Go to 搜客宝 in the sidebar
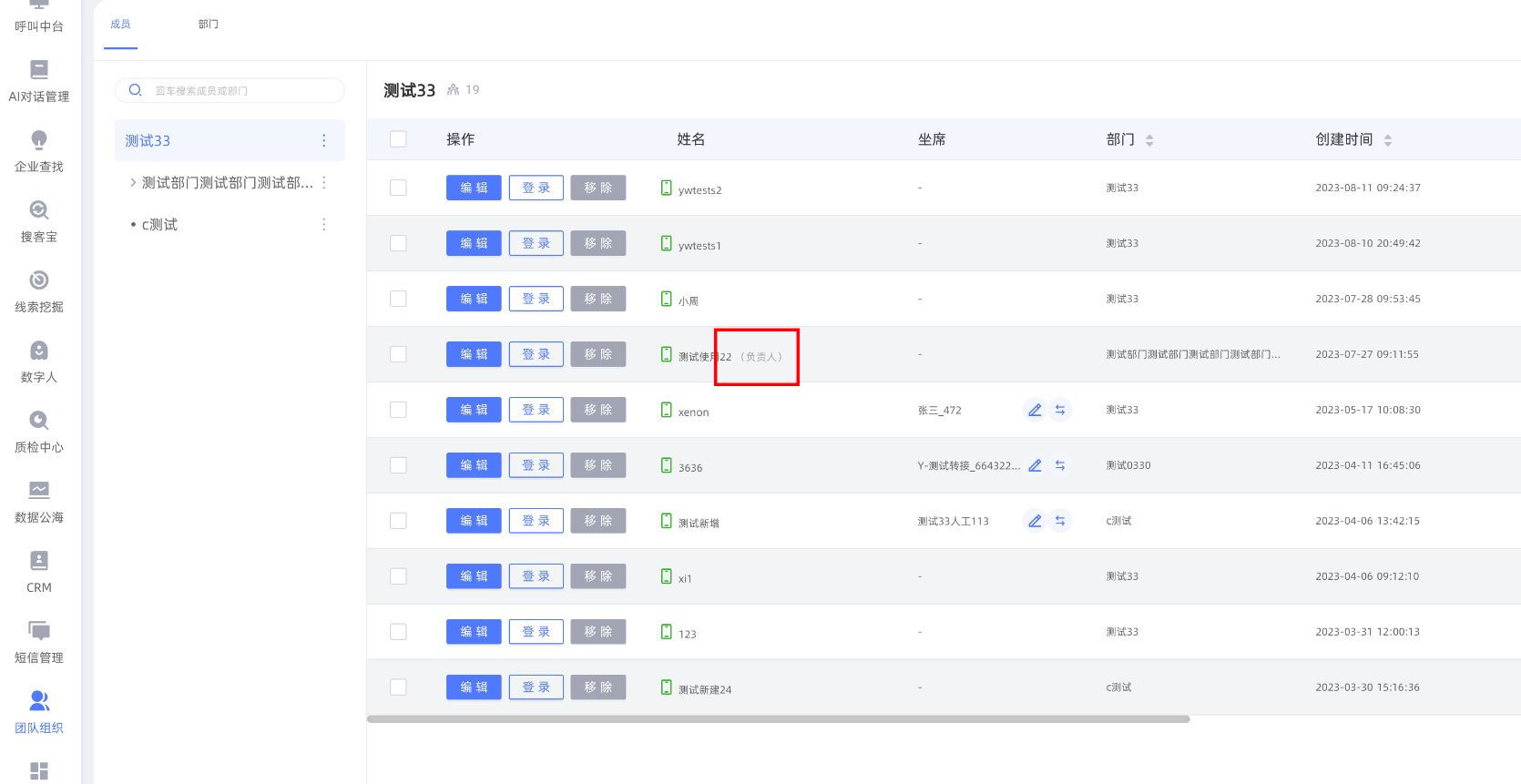The image size is (1521, 784). 39,221
